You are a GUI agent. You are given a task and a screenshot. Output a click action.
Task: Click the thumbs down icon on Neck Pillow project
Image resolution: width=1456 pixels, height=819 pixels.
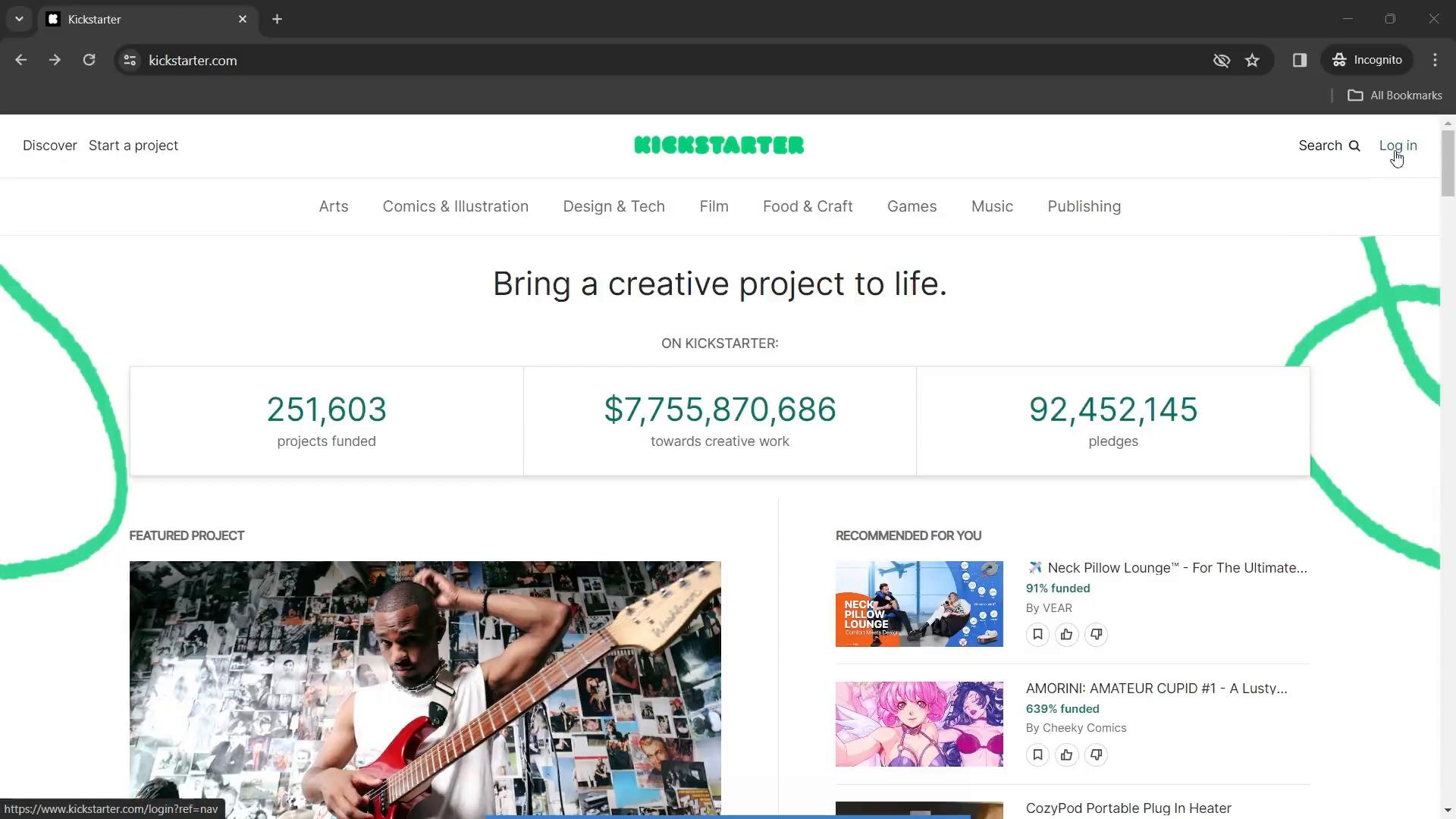1097,633
